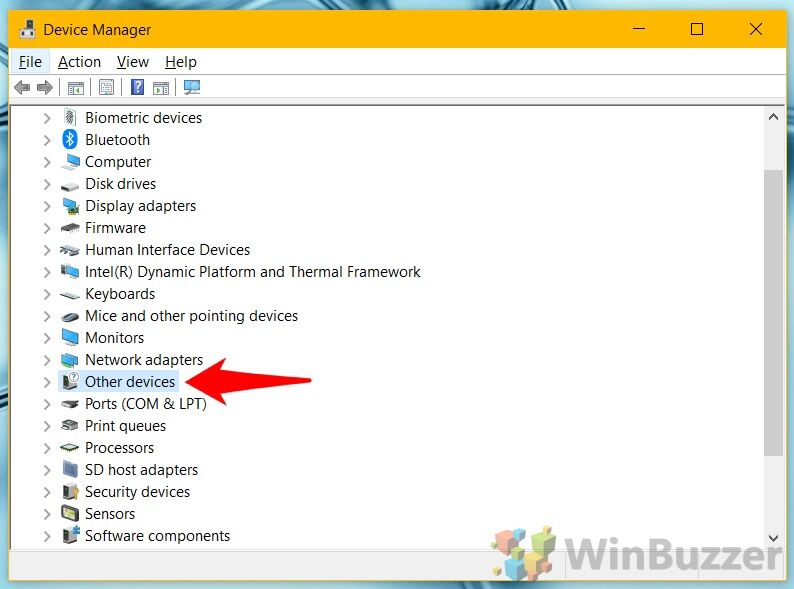
Task: Click the Computer category icon
Action: [70, 162]
